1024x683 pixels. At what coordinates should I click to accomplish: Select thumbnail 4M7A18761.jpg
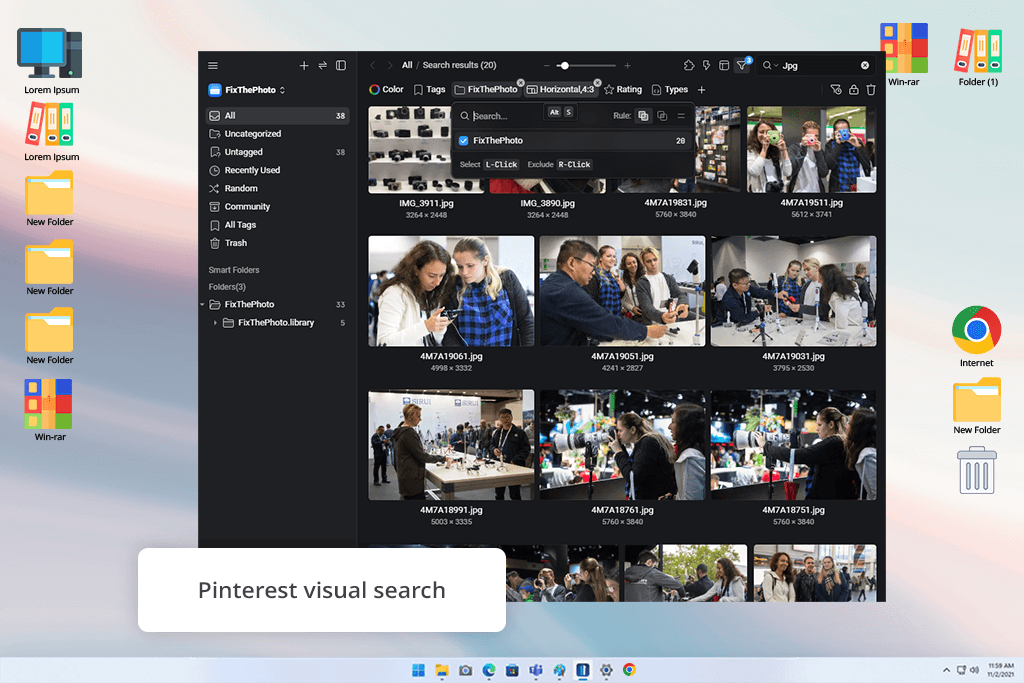tap(622, 445)
